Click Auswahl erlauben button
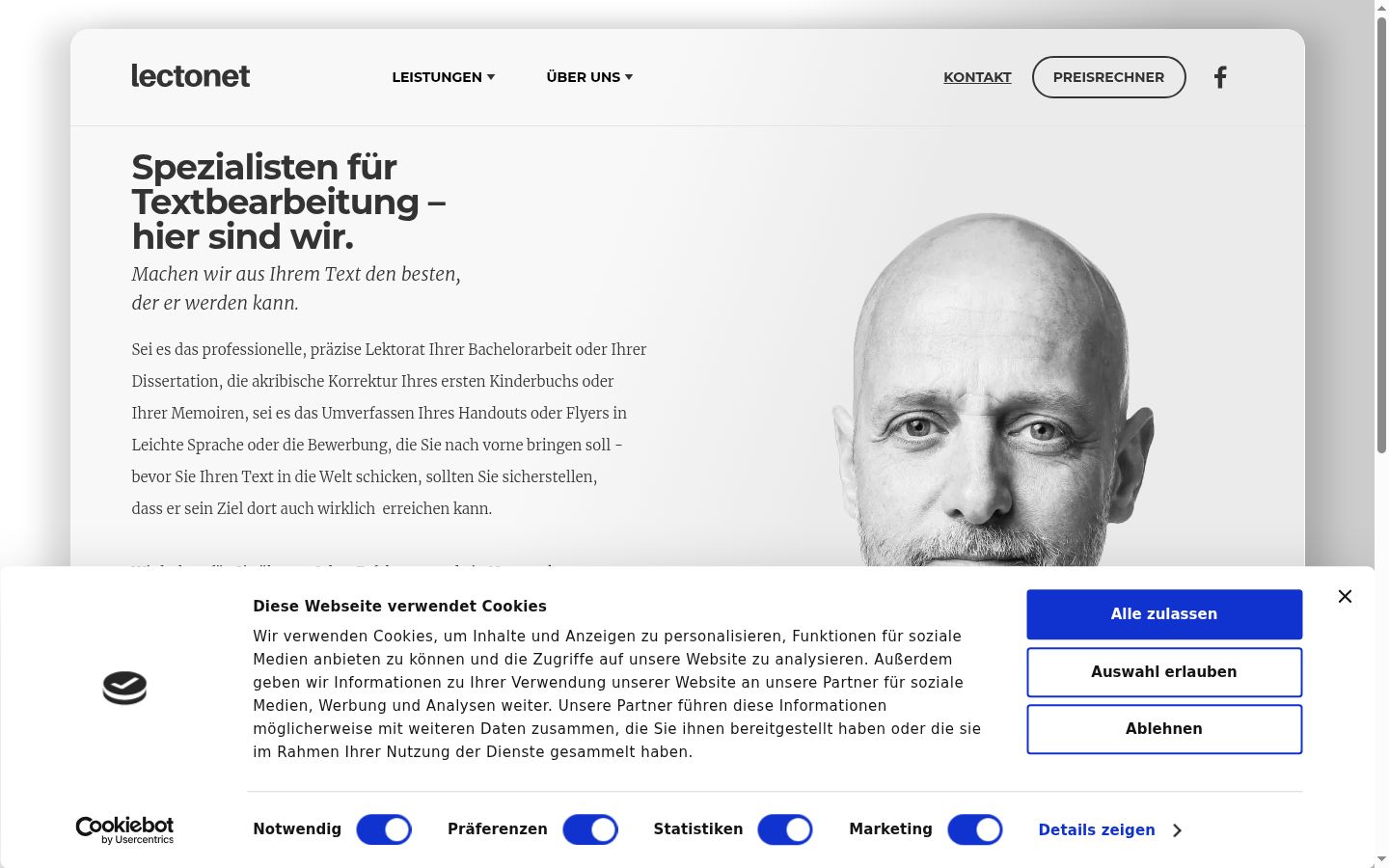 (1164, 672)
